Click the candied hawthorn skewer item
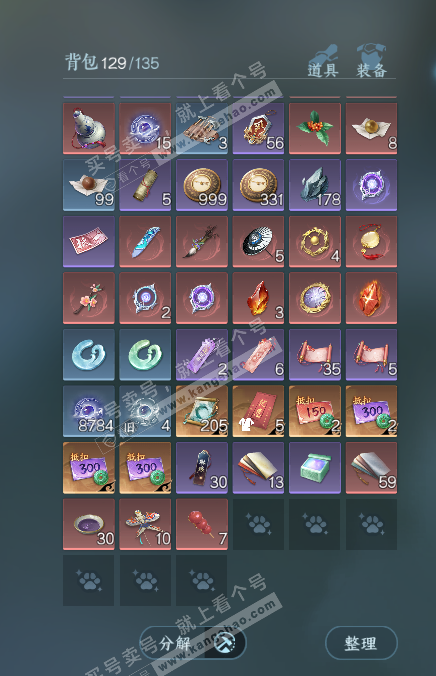The width and height of the screenshot is (436, 676). [202, 524]
